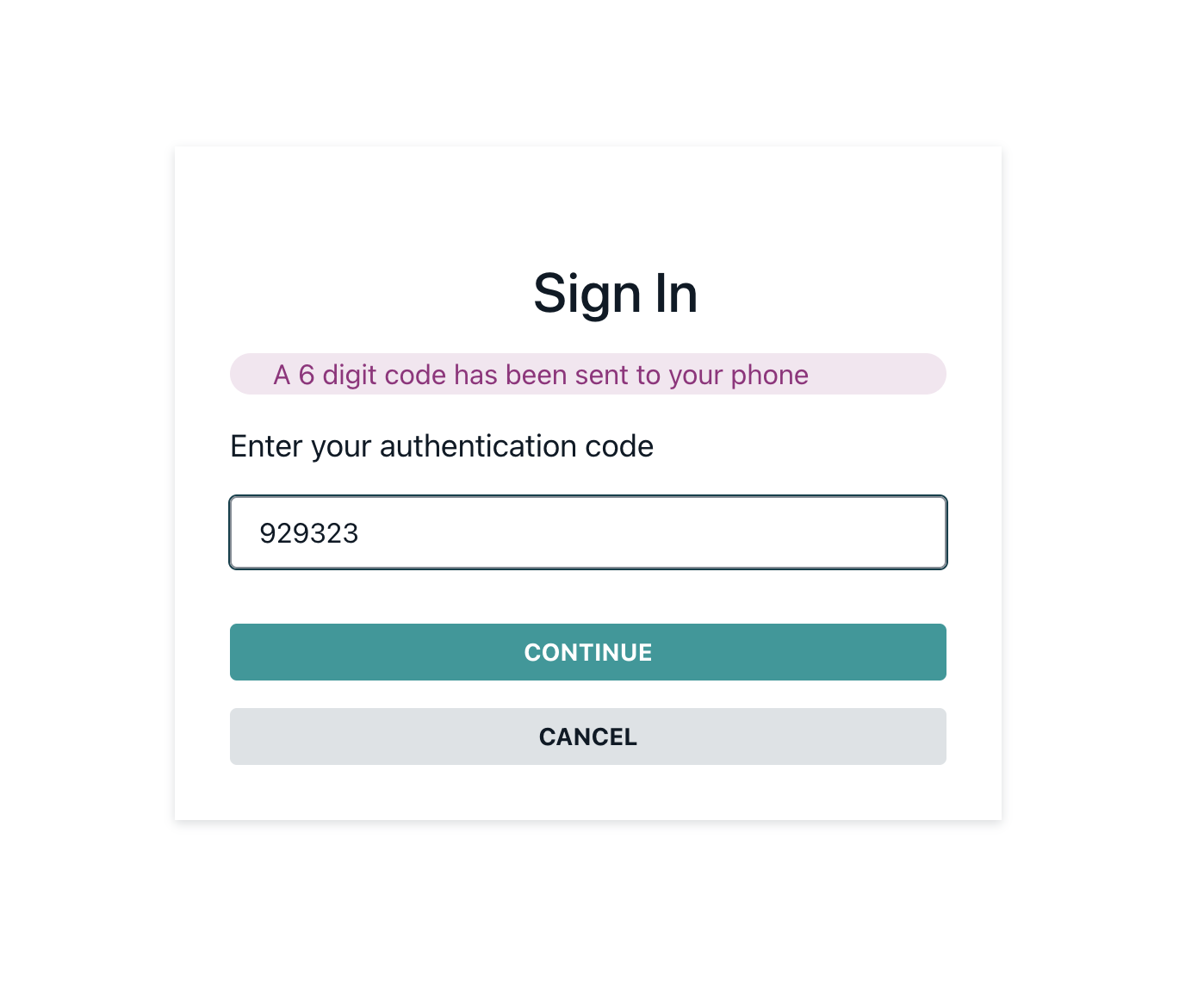Image resolution: width=1204 pixels, height=982 pixels.
Task: Click the CANCEL label text
Action: tap(587, 736)
